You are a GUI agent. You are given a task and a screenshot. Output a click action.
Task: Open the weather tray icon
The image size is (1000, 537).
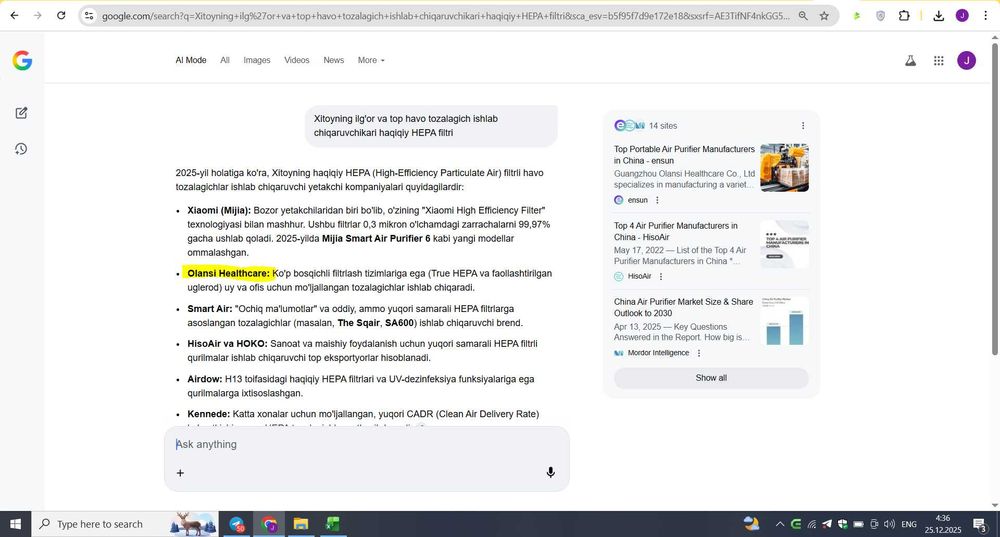click(752, 524)
